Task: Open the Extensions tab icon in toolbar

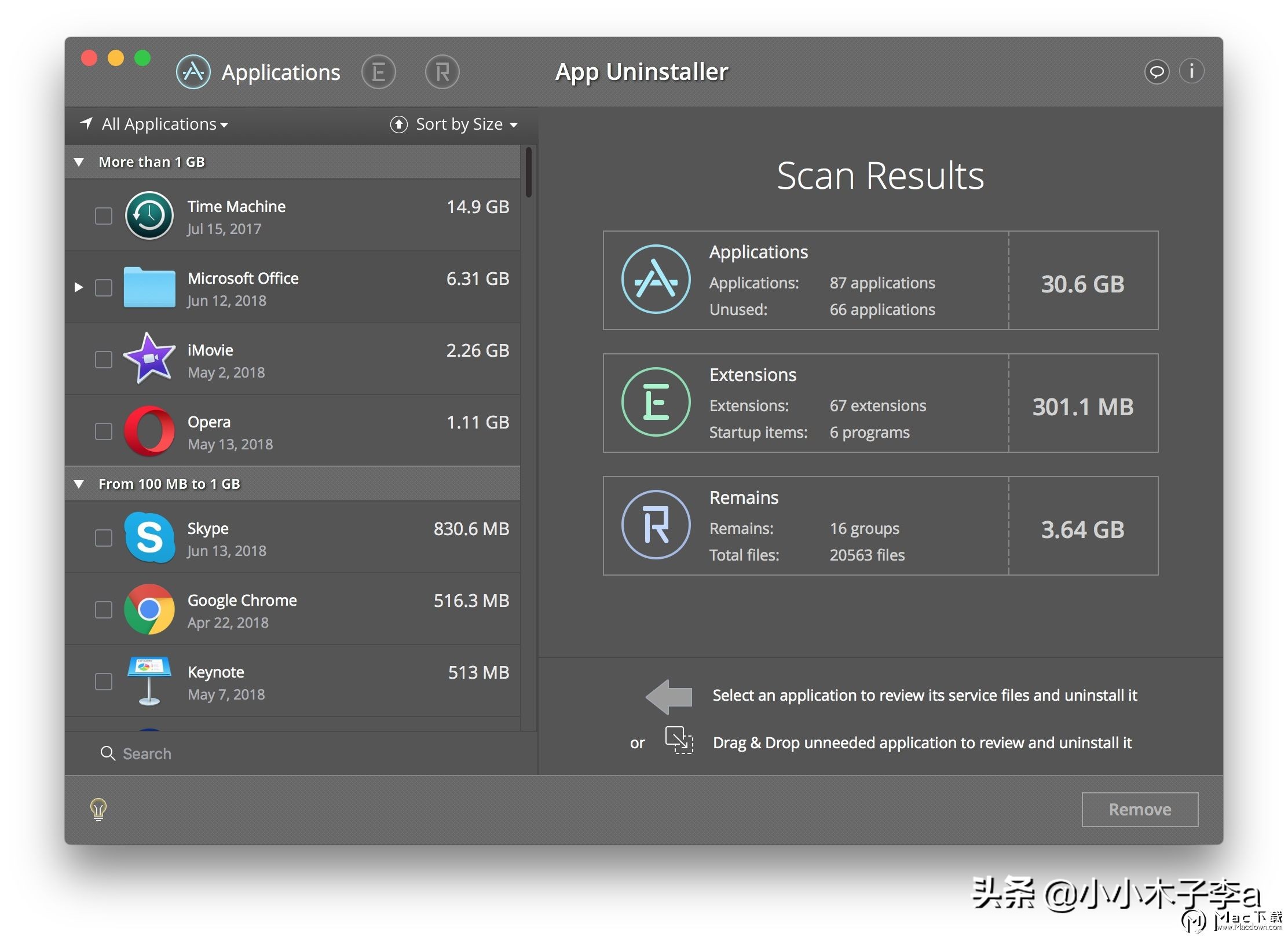Action: click(378, 73)
